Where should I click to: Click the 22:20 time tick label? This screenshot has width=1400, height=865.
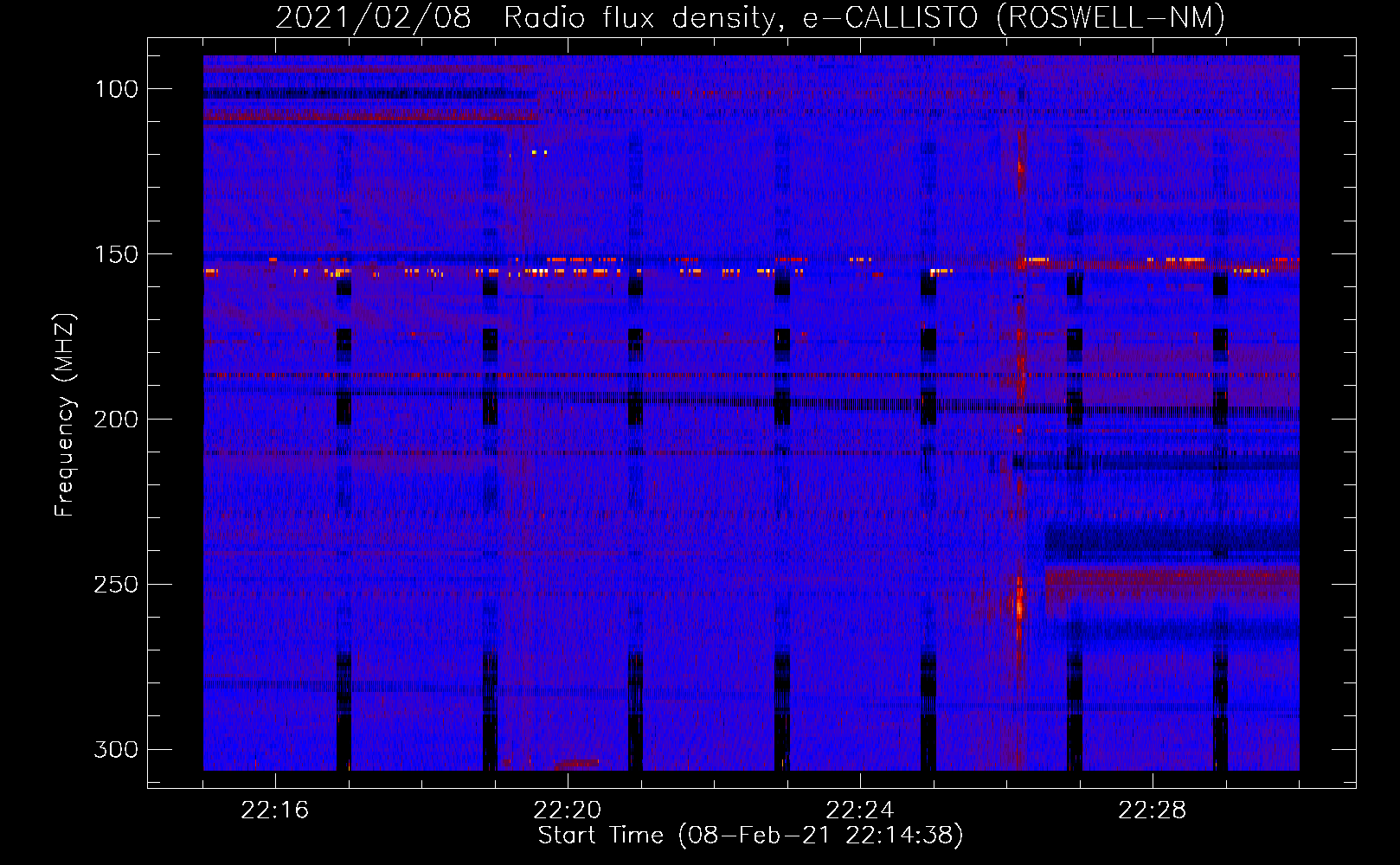567,811
